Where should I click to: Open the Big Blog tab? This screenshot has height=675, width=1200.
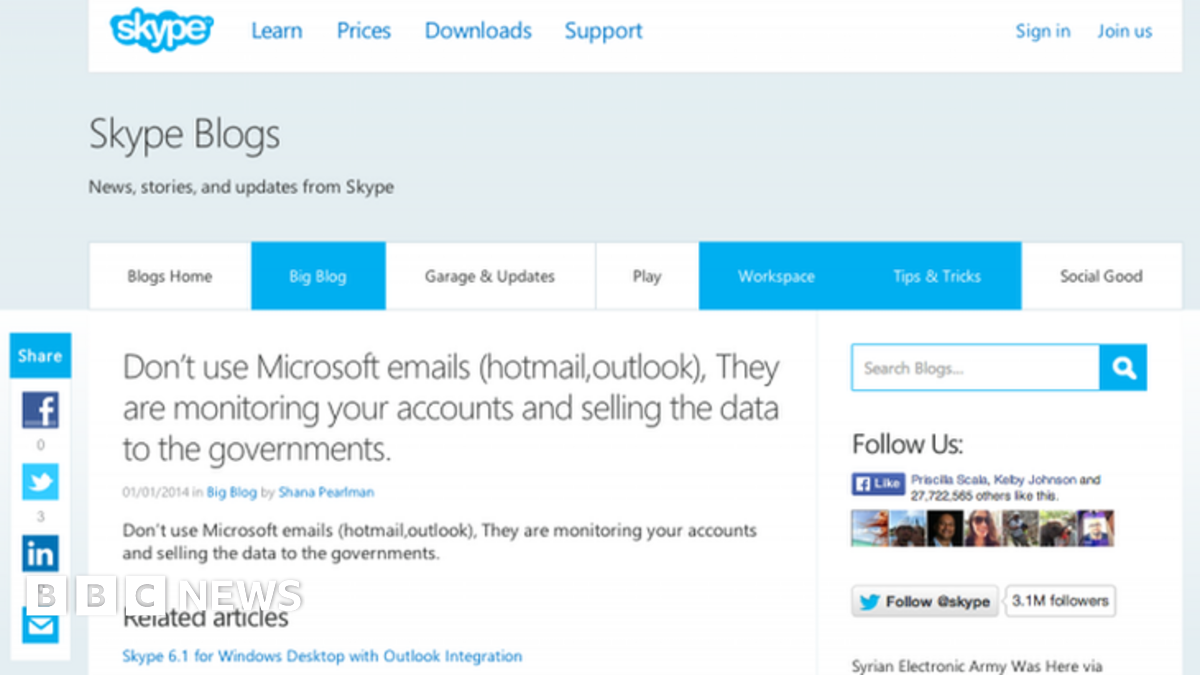(x=318, y=276)
